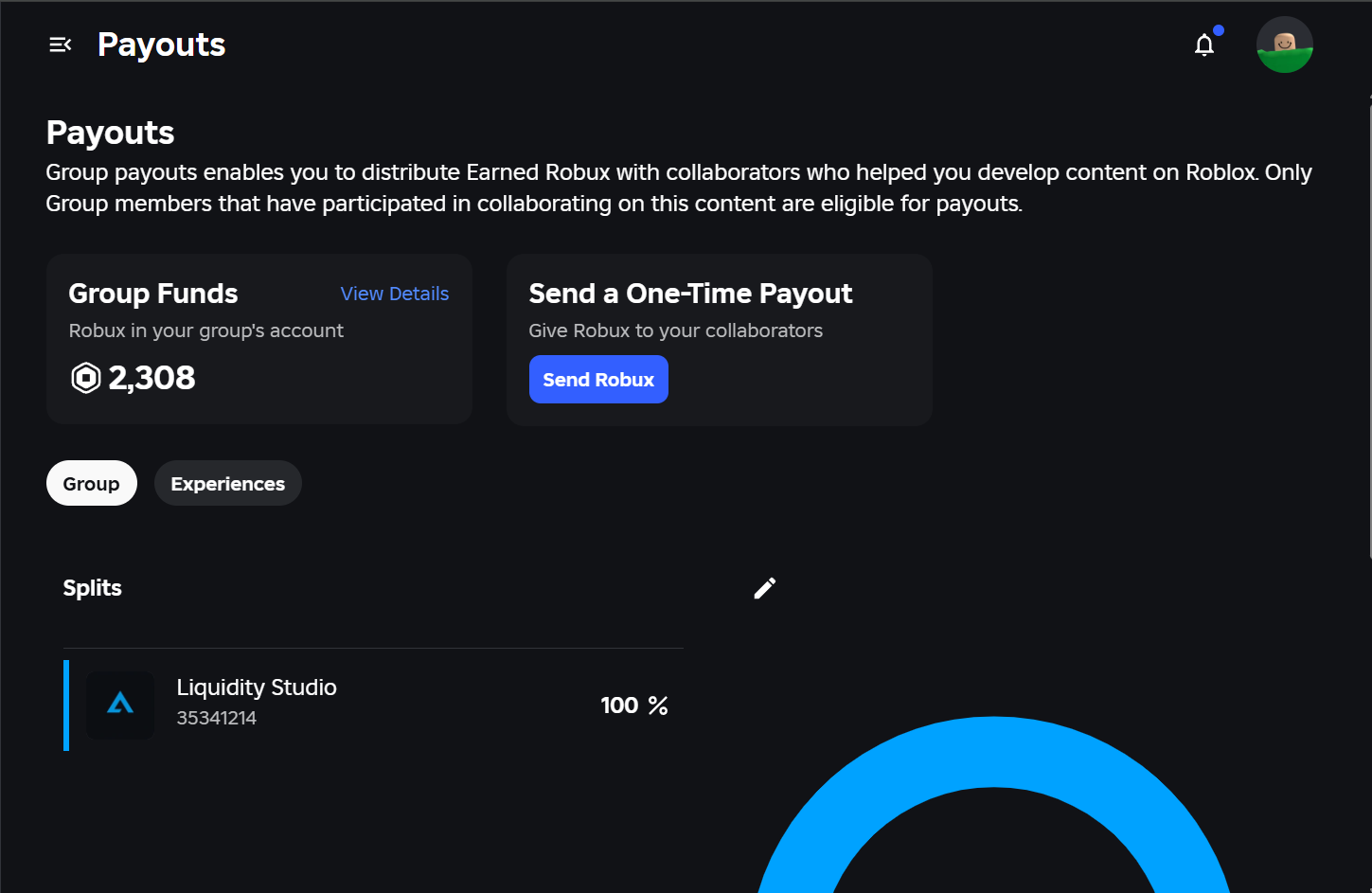This screenshot has width=1372, height=893.
Task: Click the Liquidity Studio group name
Action: (256, 687)
